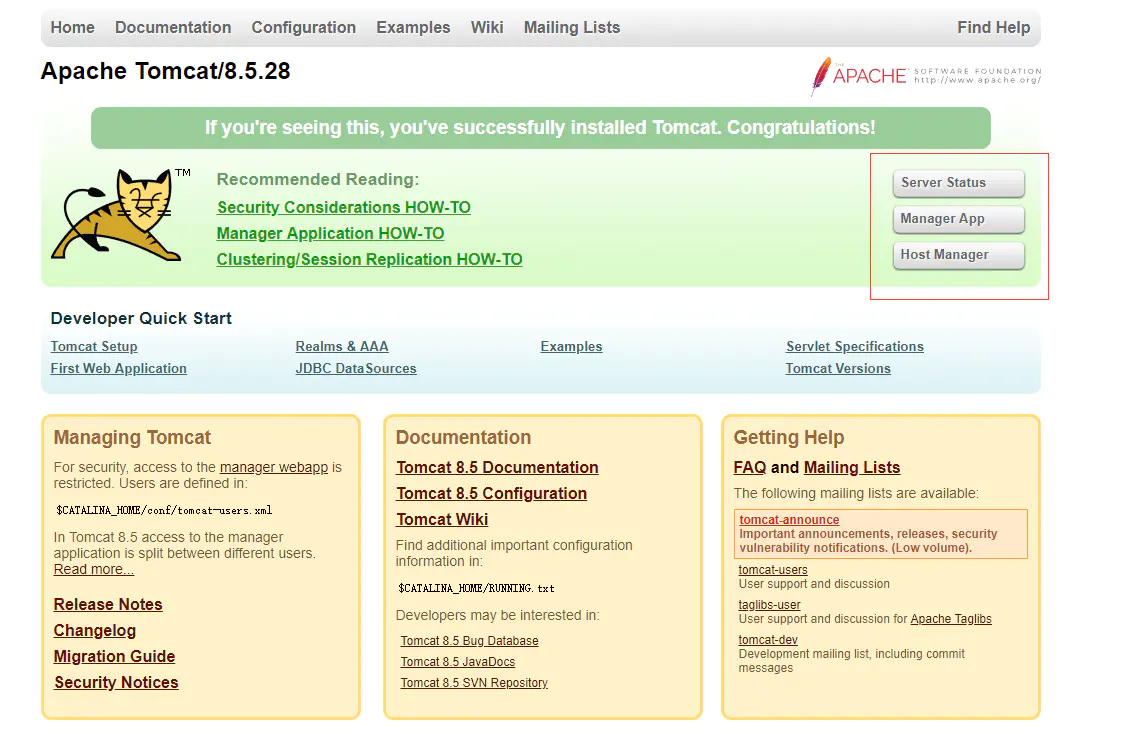Open Tomcat 8.5 JavaDocs link

458,662
